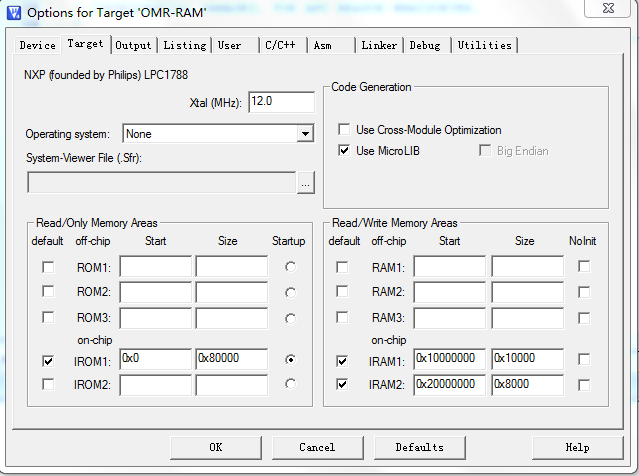639x476 pixels.
Task: Click the Xtal (MHz) input field
Action: (x=282, y=102)
